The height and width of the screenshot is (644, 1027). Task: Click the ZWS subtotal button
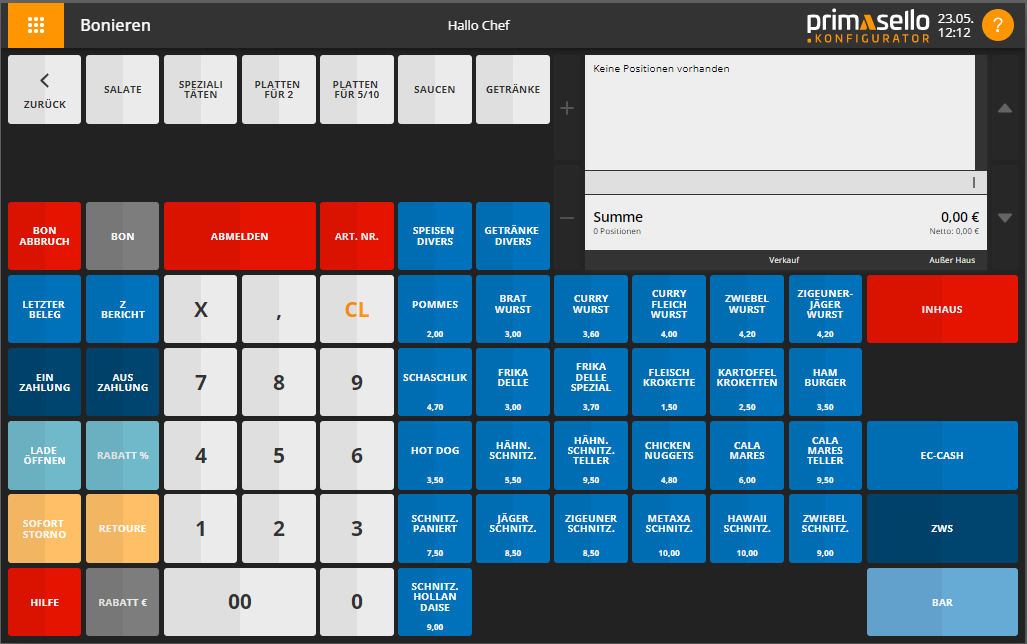pyautogui.click(x=942, y=528)
